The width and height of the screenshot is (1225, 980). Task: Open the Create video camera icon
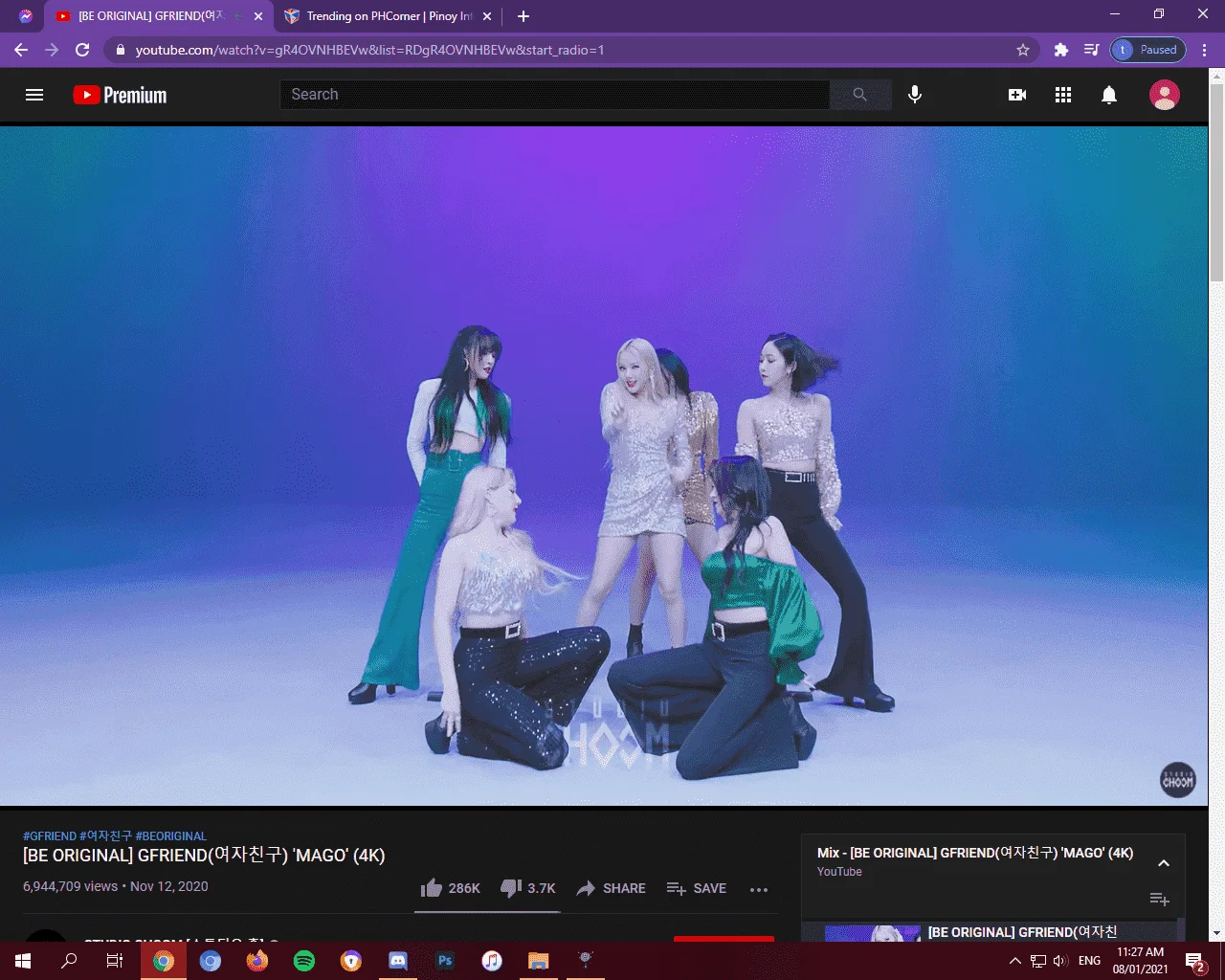[1017, 95]
